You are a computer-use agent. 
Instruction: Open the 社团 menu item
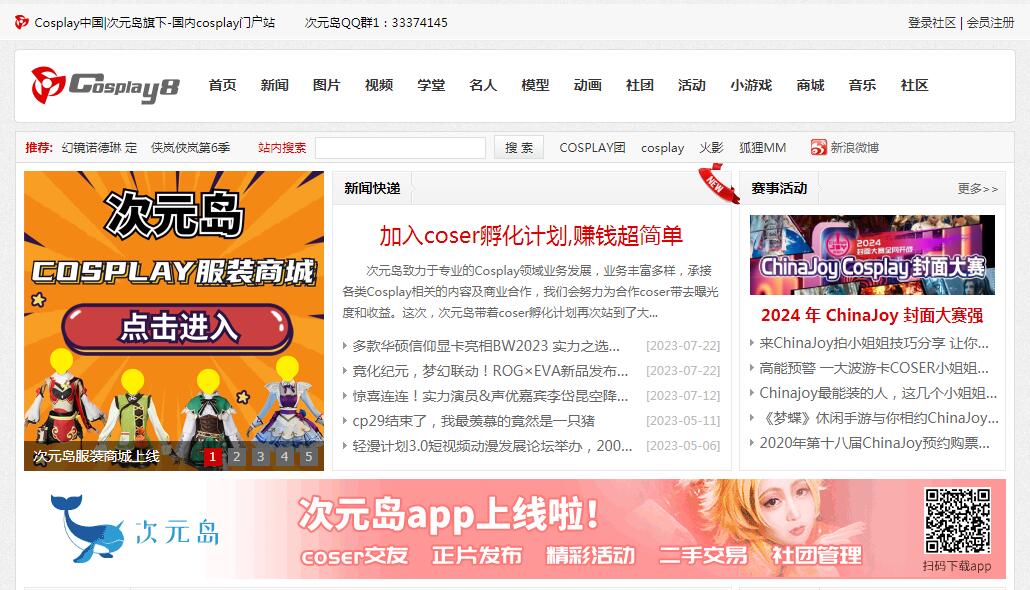(639, 85)
